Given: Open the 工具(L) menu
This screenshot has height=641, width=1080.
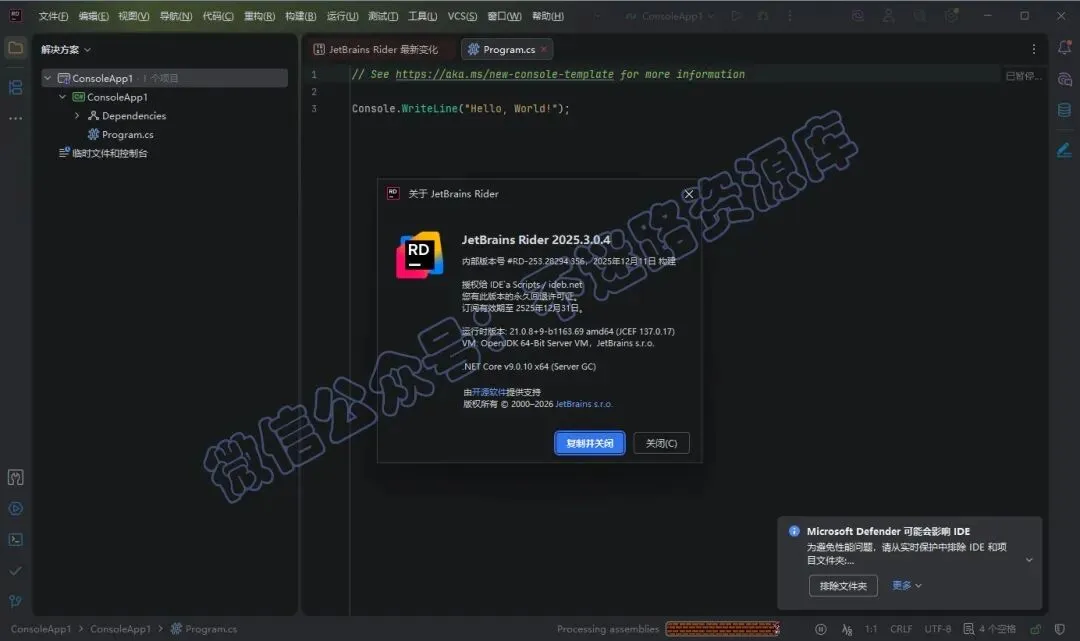Looking at the screenshot, I should coord(422,16).
